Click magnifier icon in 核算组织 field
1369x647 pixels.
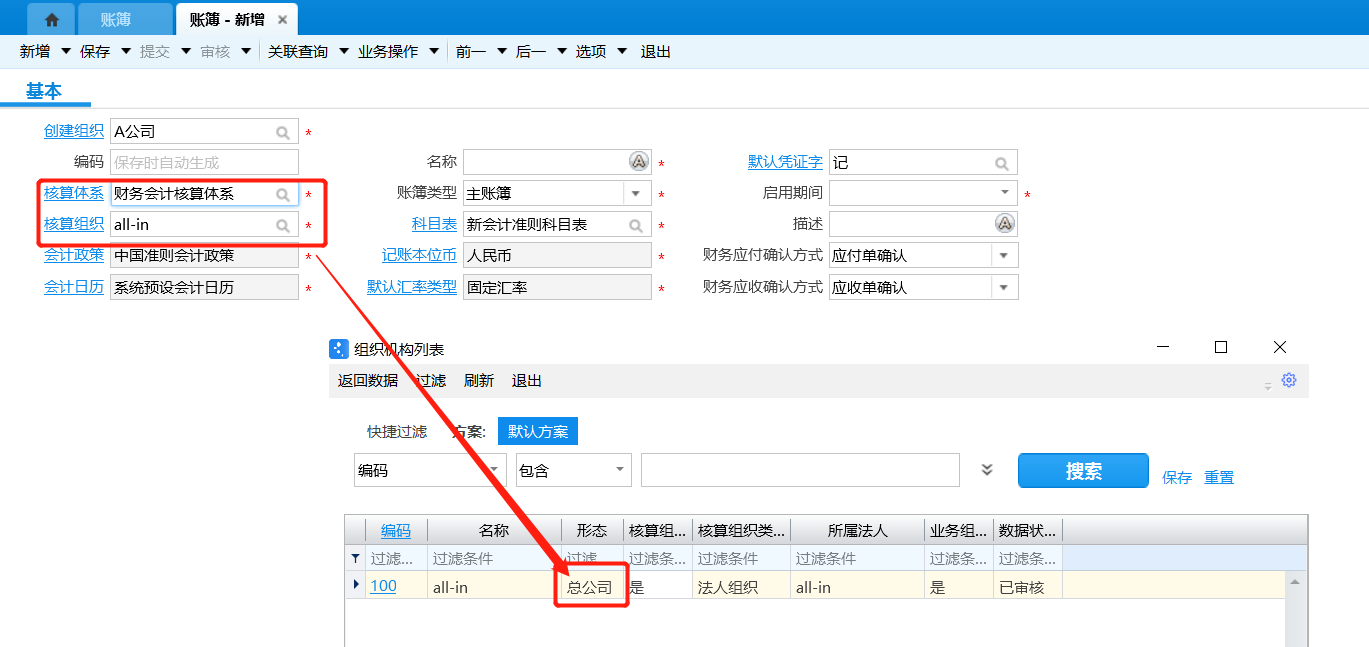pos(283,226)
